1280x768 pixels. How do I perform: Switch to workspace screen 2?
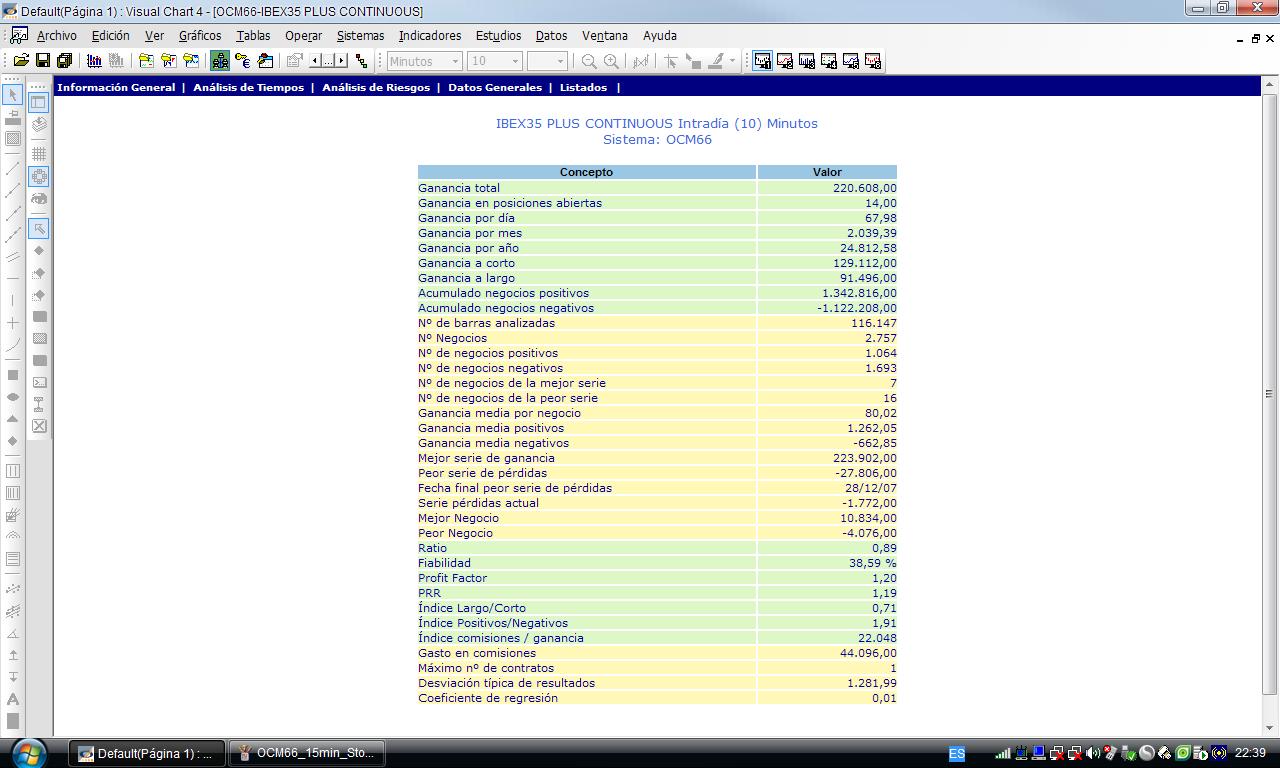point(785,61)
